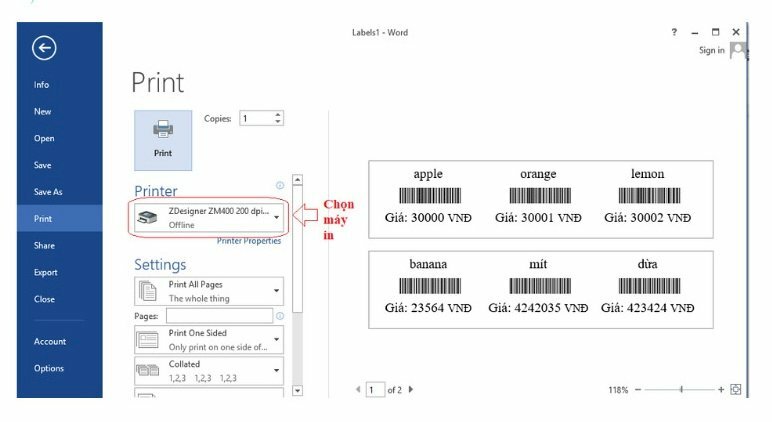Click Save in the sidebar
772x422 pixels.
[42, 165]
